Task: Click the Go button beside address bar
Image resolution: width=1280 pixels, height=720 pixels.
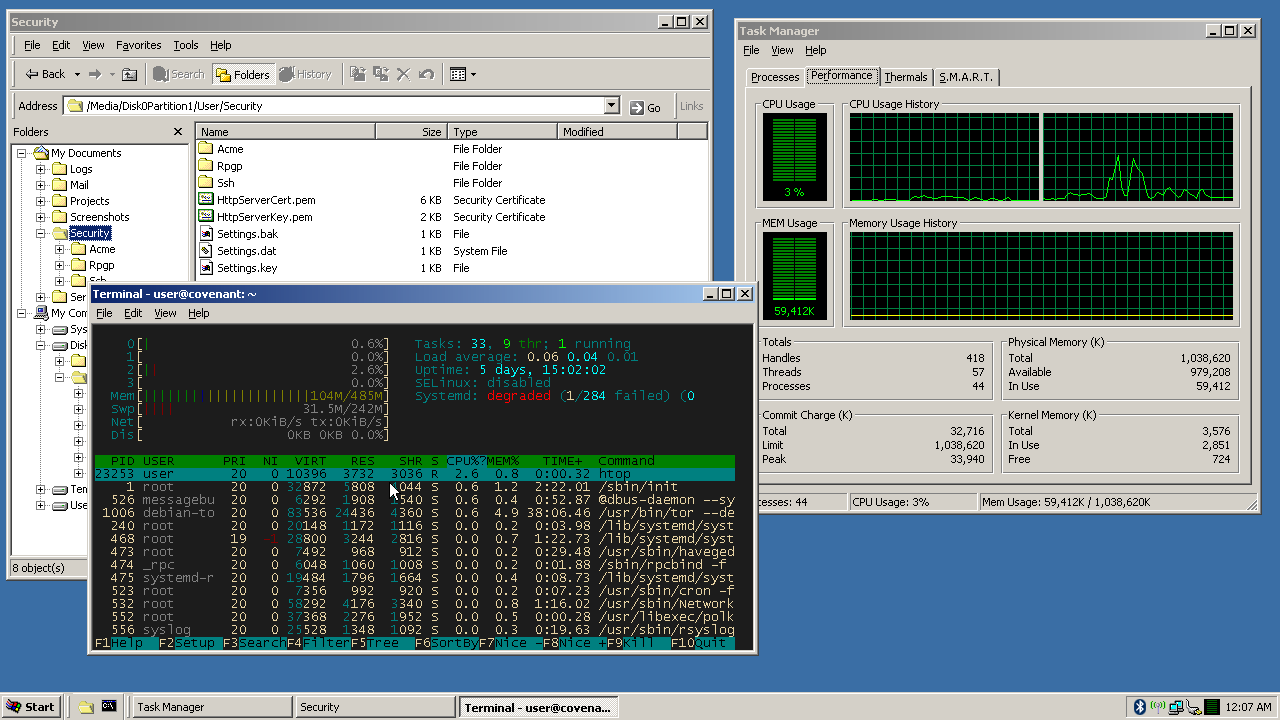Action: point(645,107)
